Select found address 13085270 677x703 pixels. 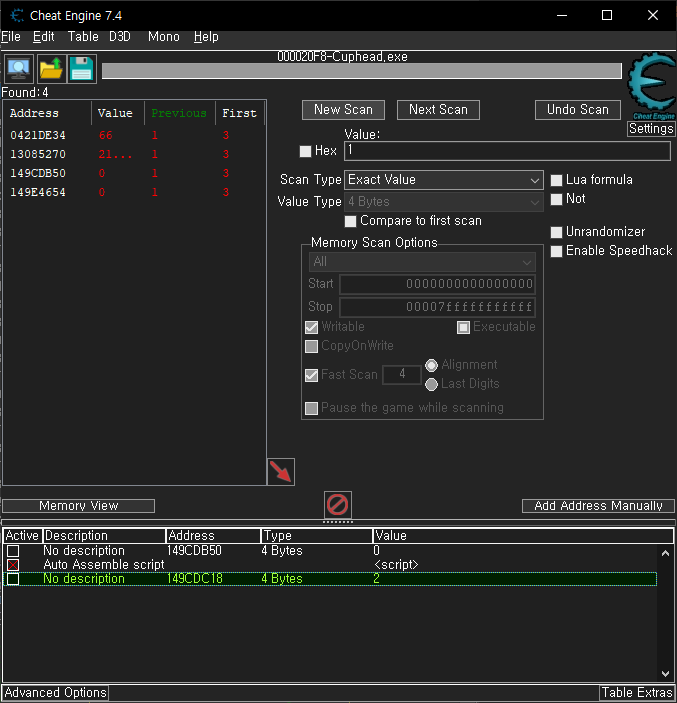coord(38,154)
